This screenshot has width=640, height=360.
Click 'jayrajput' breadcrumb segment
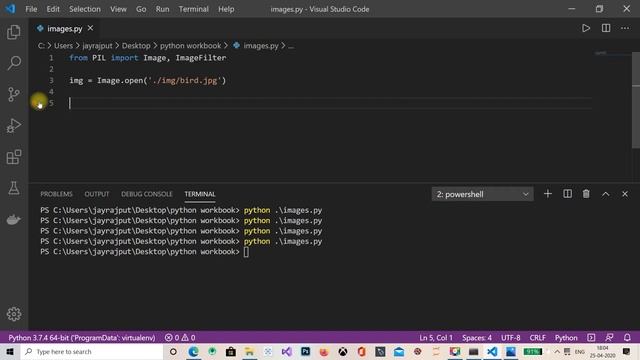[x=97, y=46]
